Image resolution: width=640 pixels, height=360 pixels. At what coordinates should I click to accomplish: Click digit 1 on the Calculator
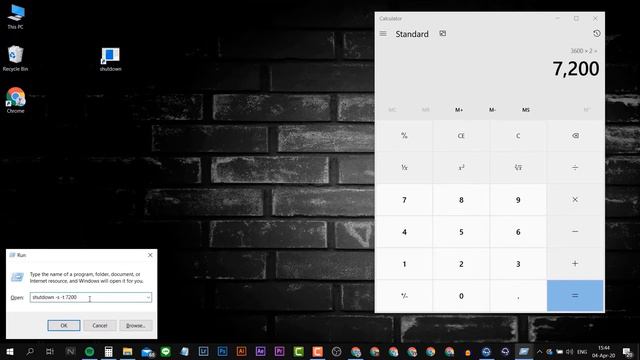404,264
